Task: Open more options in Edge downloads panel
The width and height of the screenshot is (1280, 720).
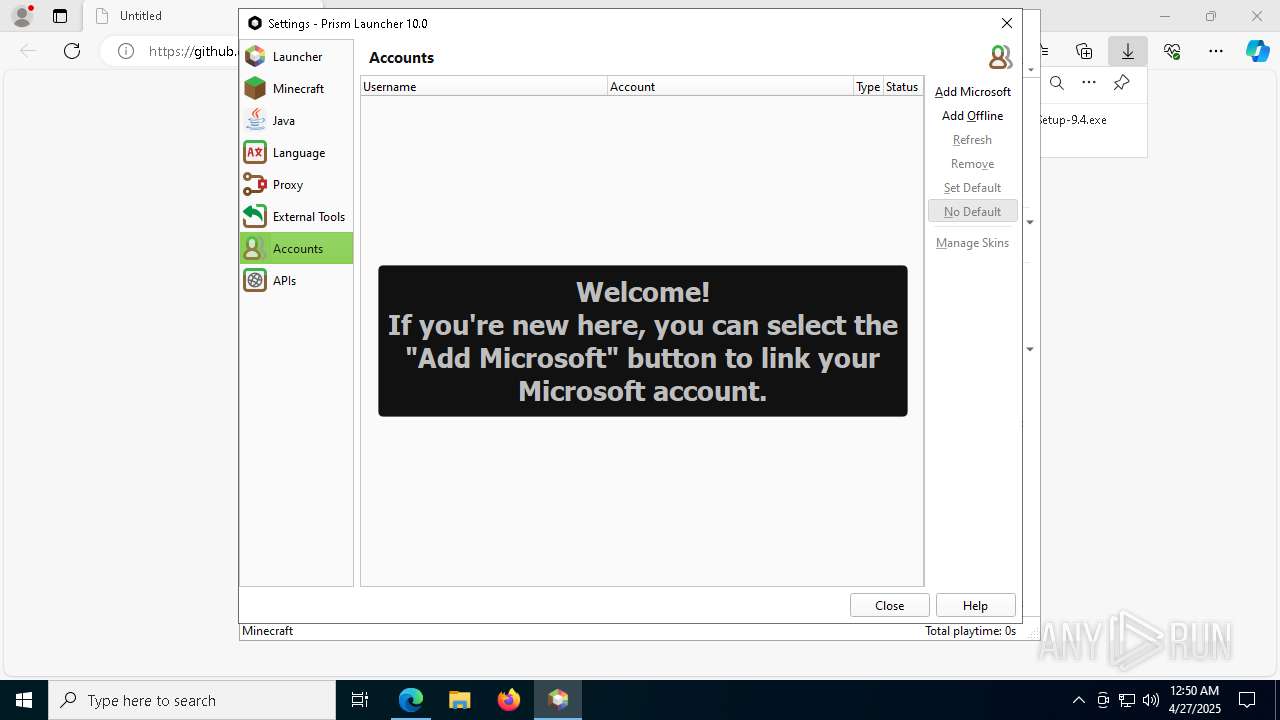Action: (x=1089, y=83)
